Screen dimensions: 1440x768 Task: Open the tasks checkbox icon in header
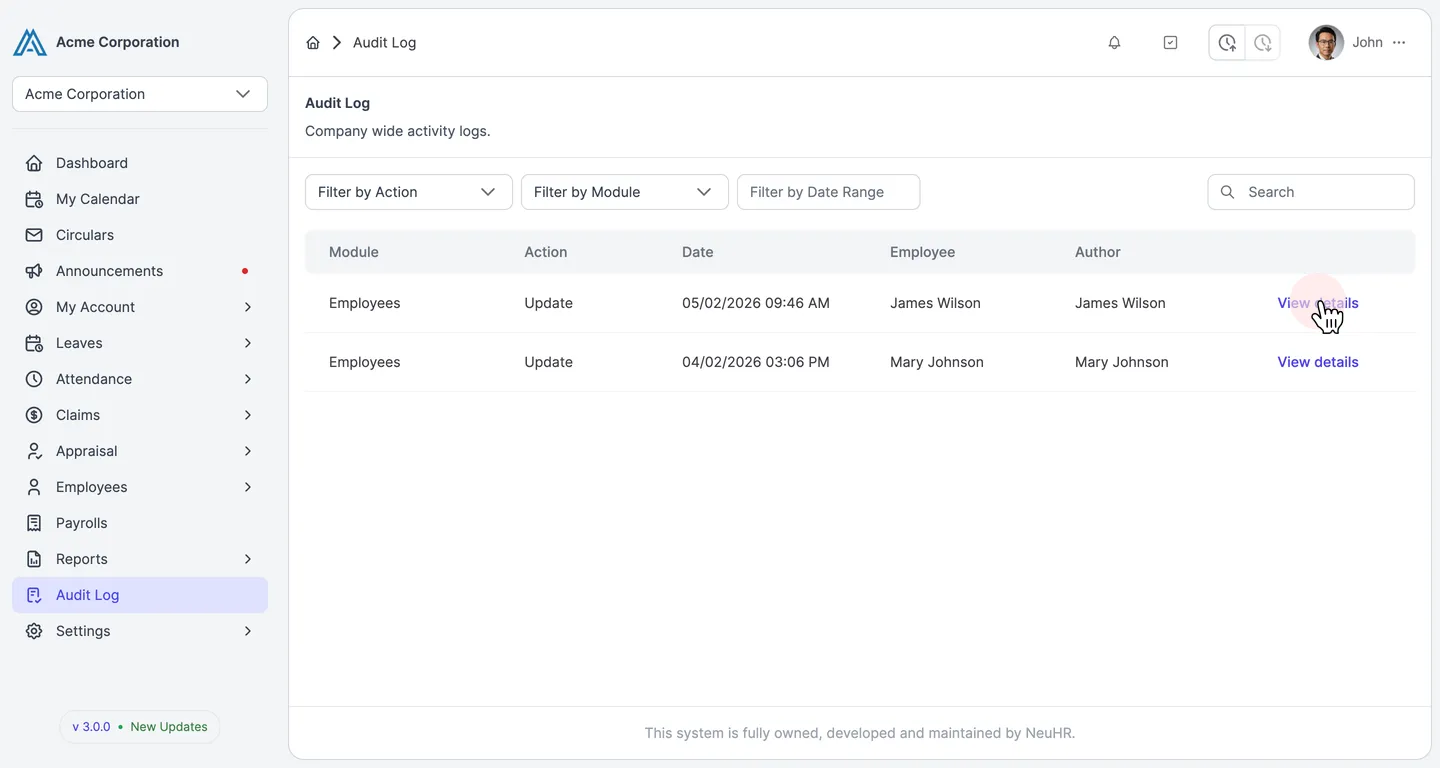(x=1170, y=43)
